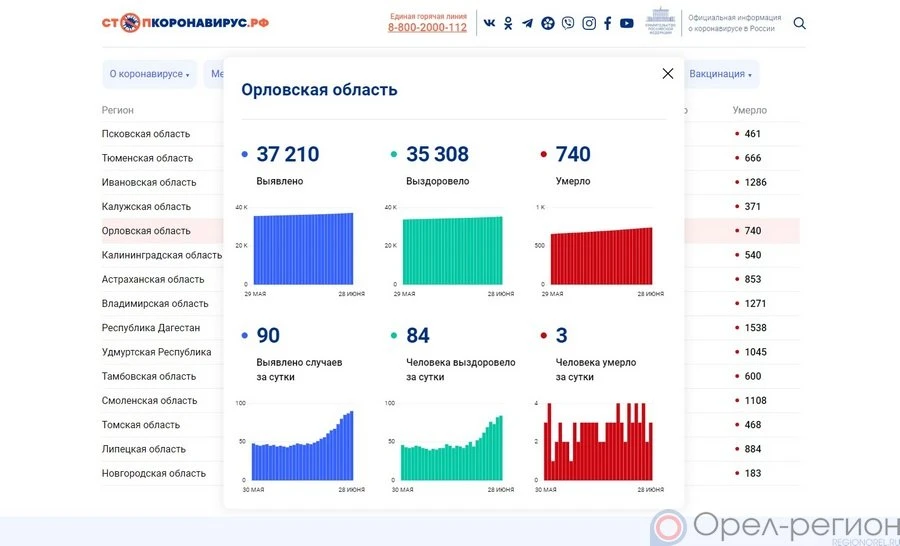Open the Instagram profile icon
The image size is (900, 546).
pos(589,23)
